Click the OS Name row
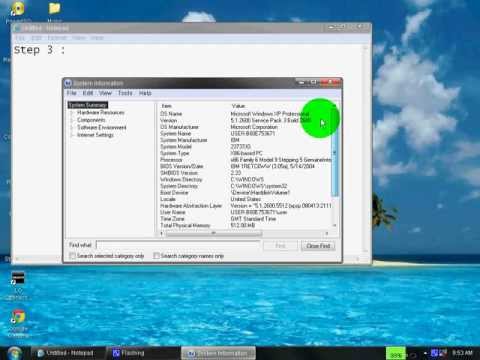 click(x=245, y=114)
